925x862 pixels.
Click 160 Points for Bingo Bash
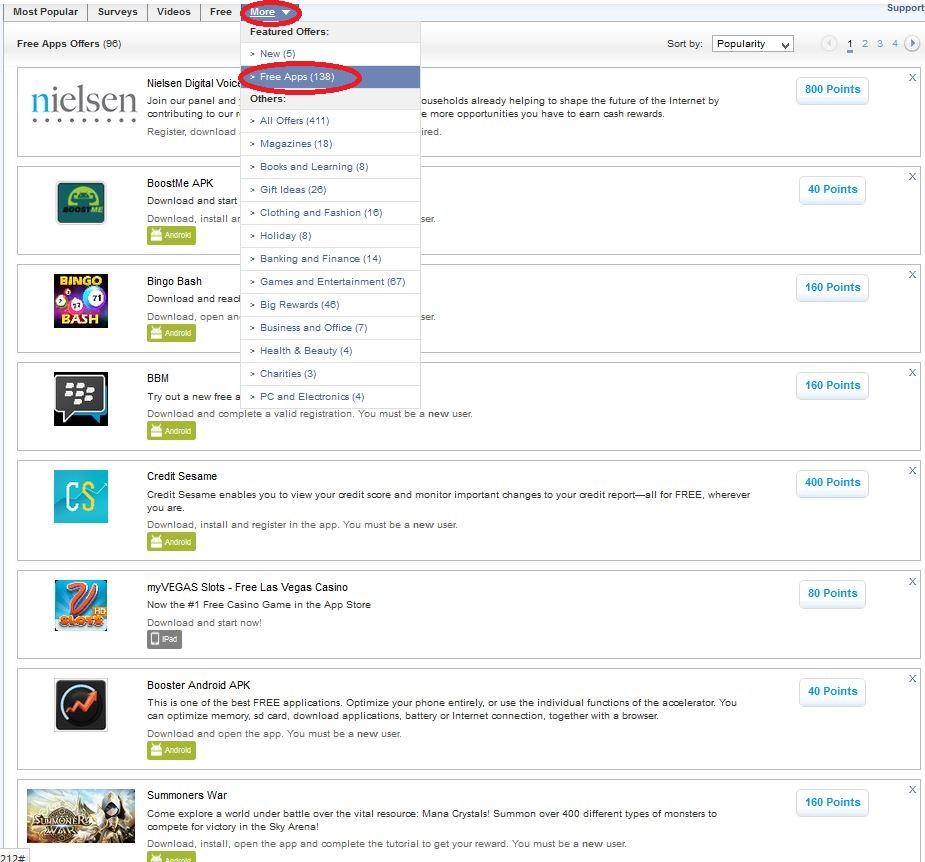click(x=832, y=288)
